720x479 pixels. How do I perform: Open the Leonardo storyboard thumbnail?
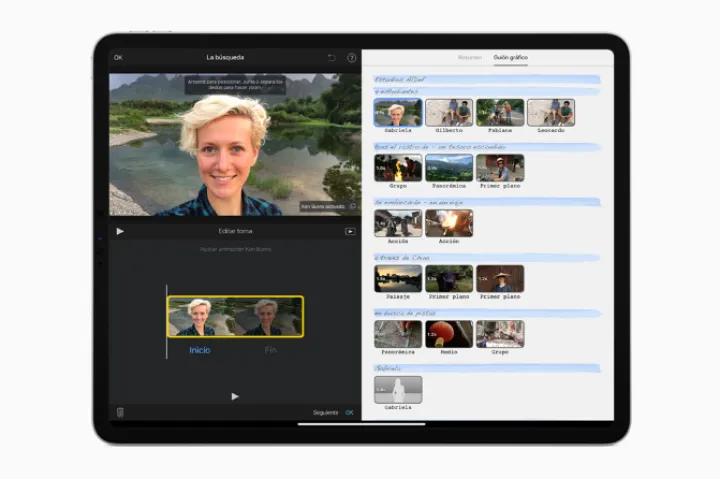(551, 112)
